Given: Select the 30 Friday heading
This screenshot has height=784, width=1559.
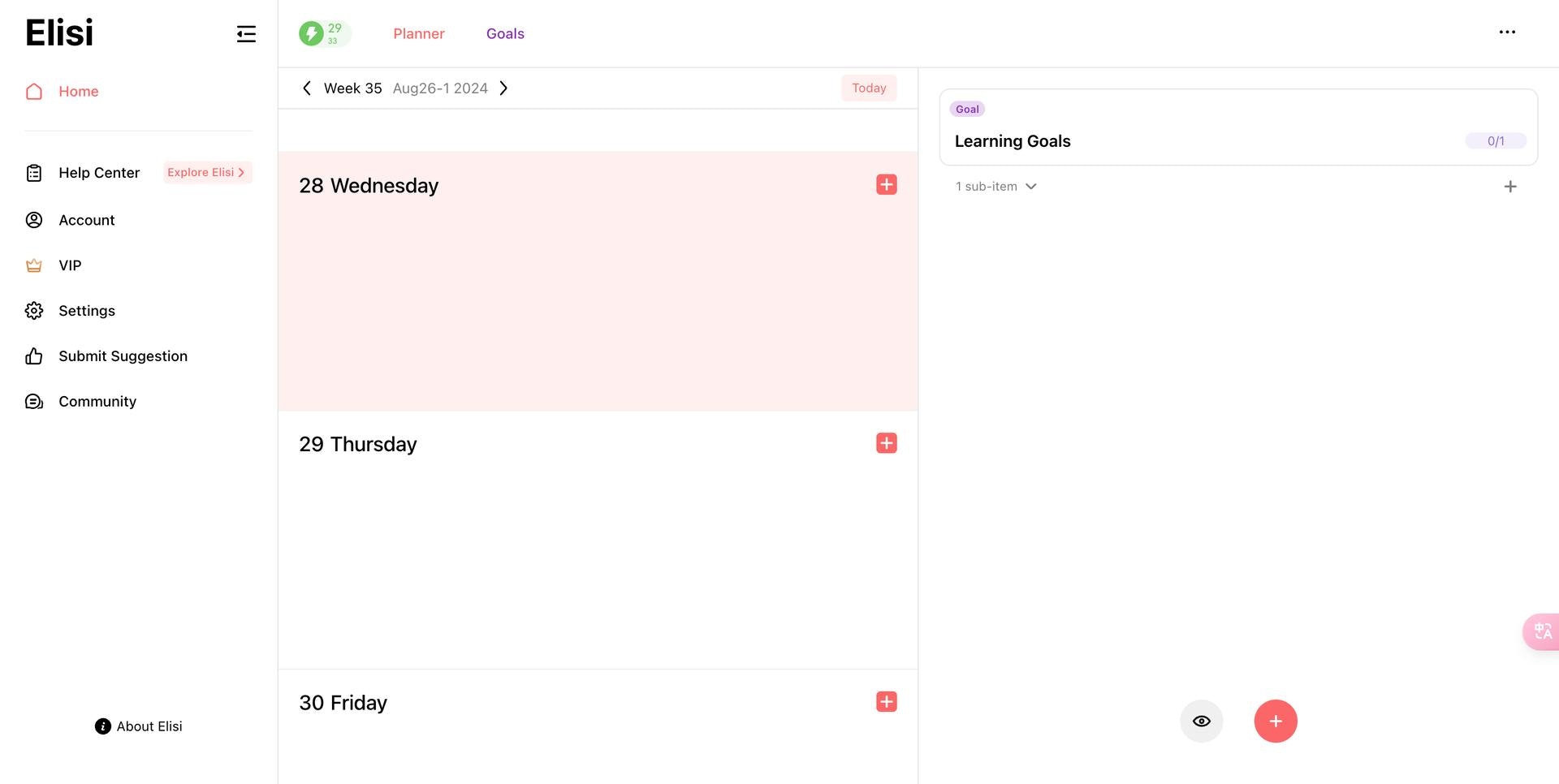Looking at the screenshot, I should [x=343, y=703].
